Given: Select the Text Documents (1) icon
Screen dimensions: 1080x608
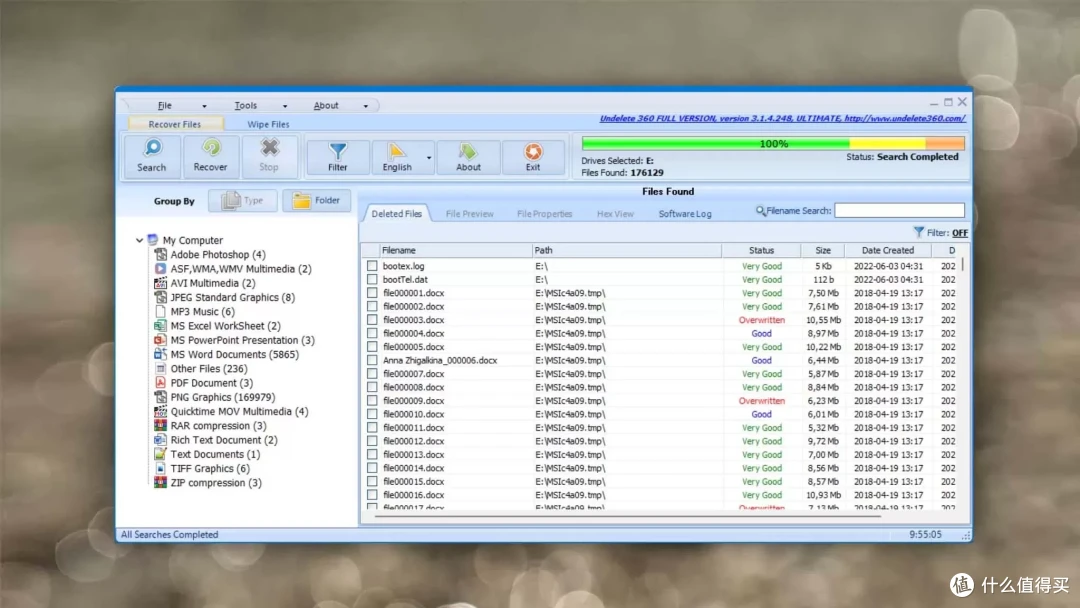Looking at the screenshot, I should pyautogui.click(x=160, y=454).
